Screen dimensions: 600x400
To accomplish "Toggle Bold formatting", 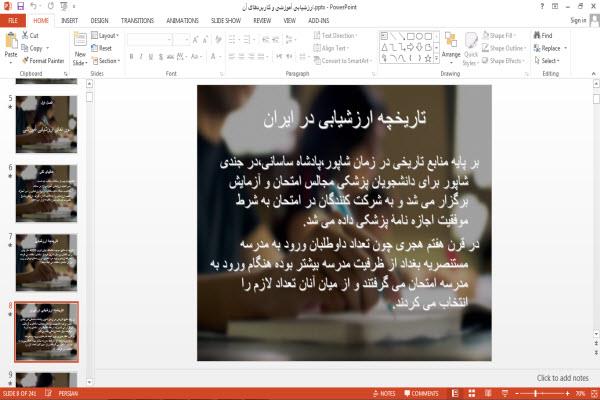I will (131, 57).
